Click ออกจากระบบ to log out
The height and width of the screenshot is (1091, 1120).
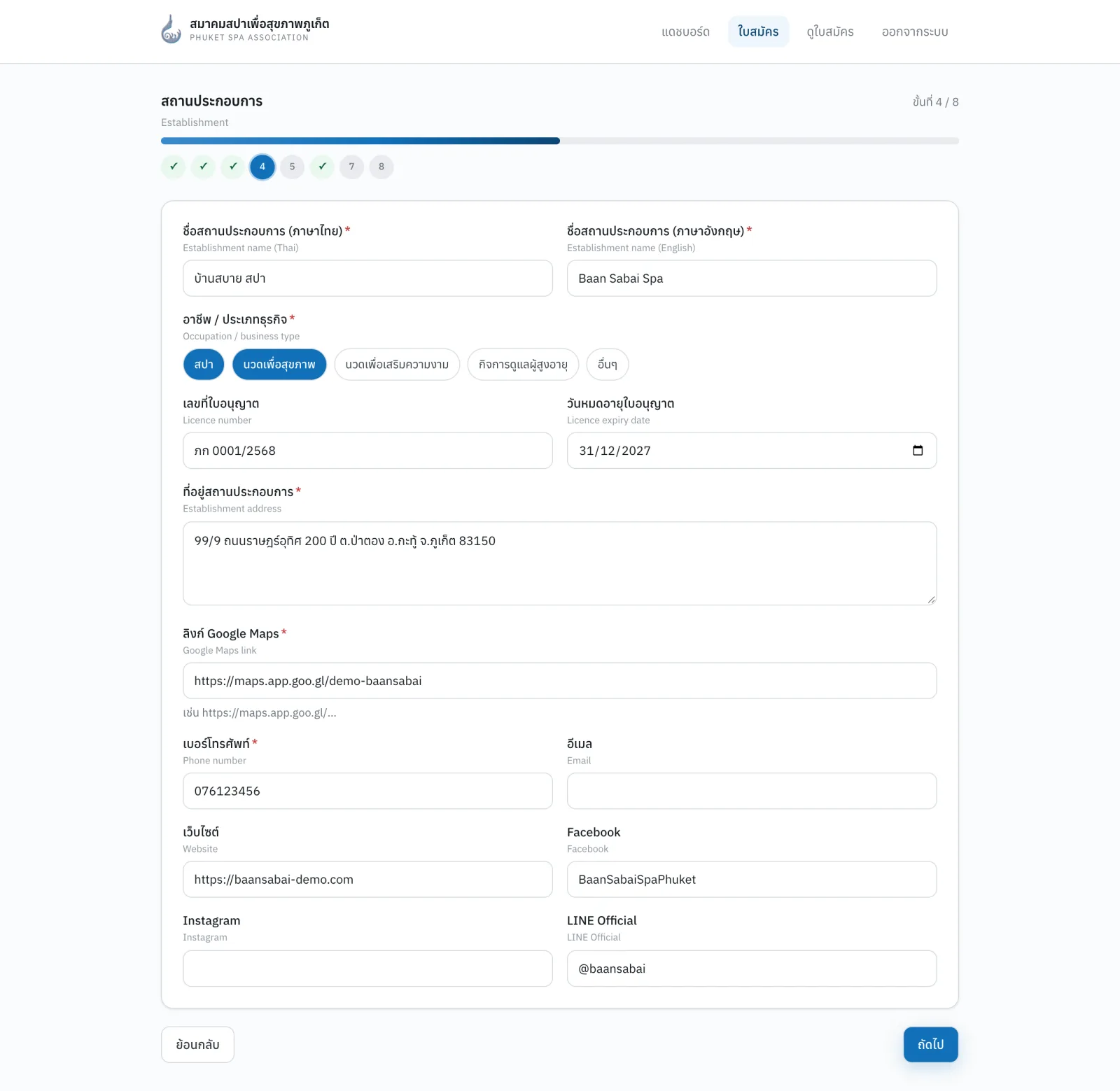(915, 31)
